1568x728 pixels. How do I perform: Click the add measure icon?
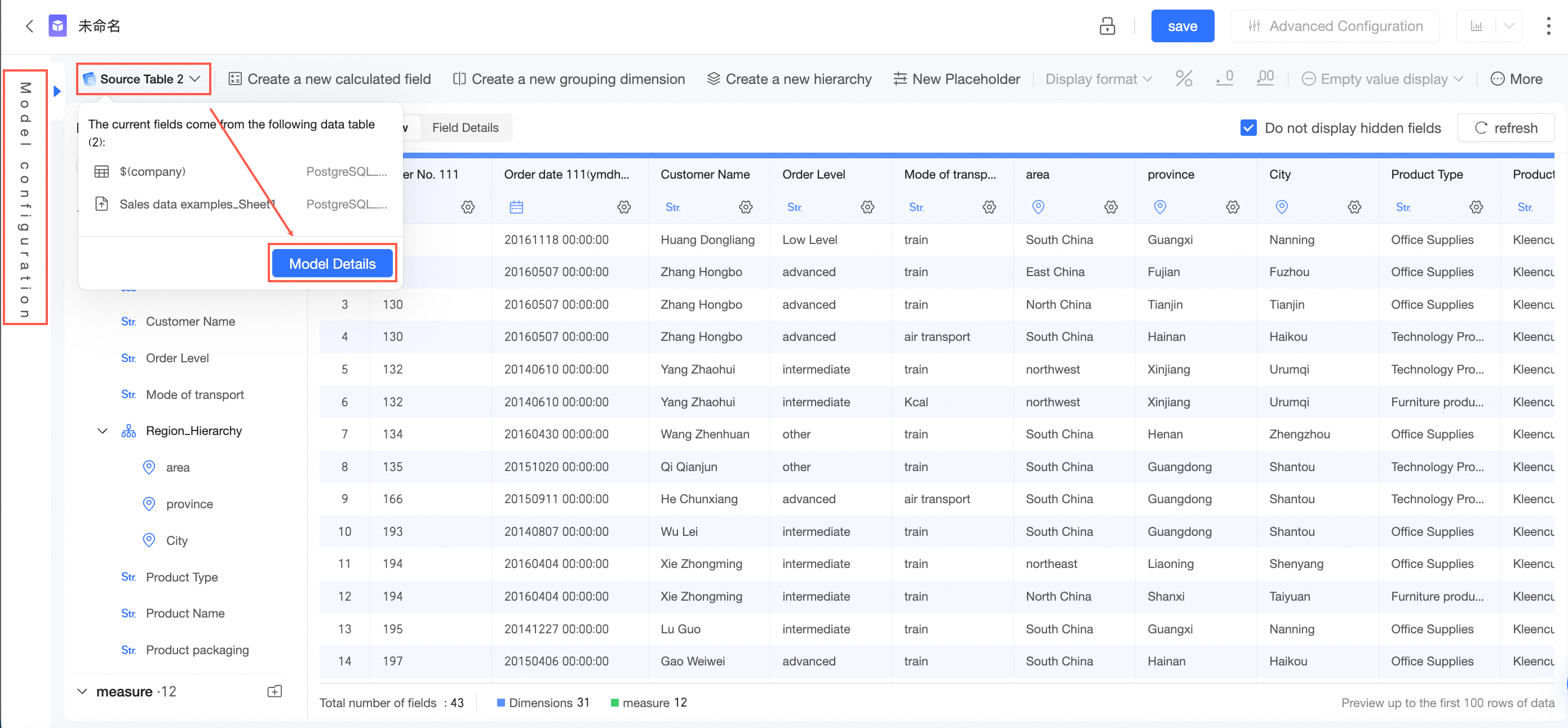(274, 691)
